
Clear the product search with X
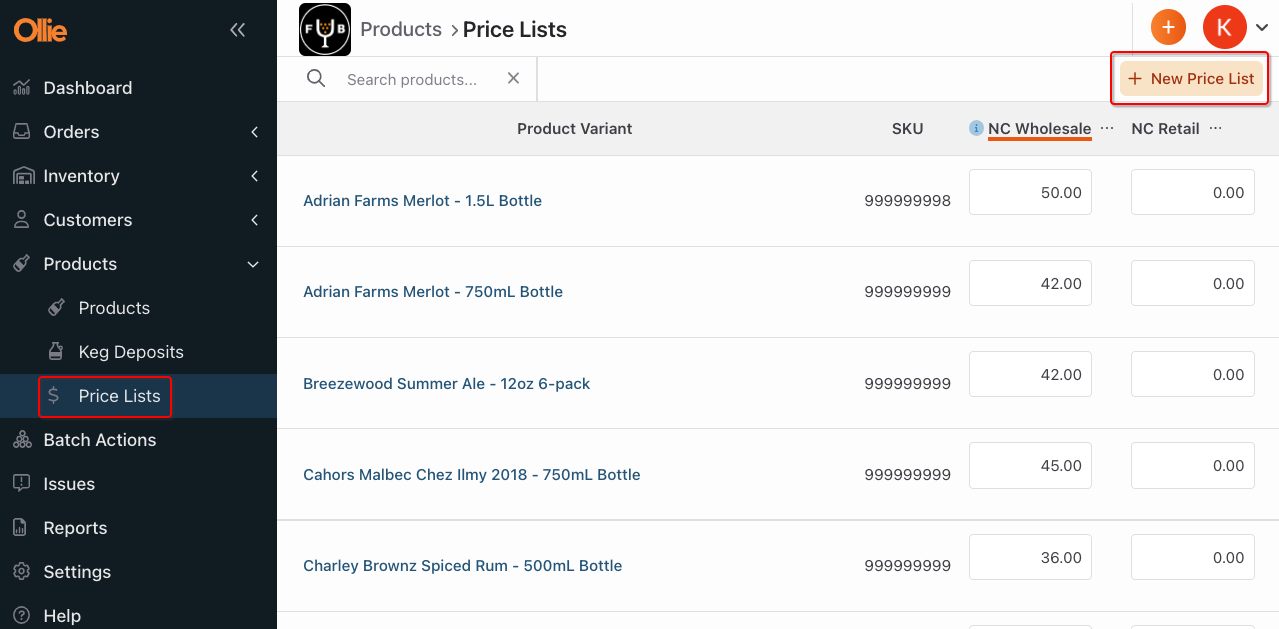(513, 78)
